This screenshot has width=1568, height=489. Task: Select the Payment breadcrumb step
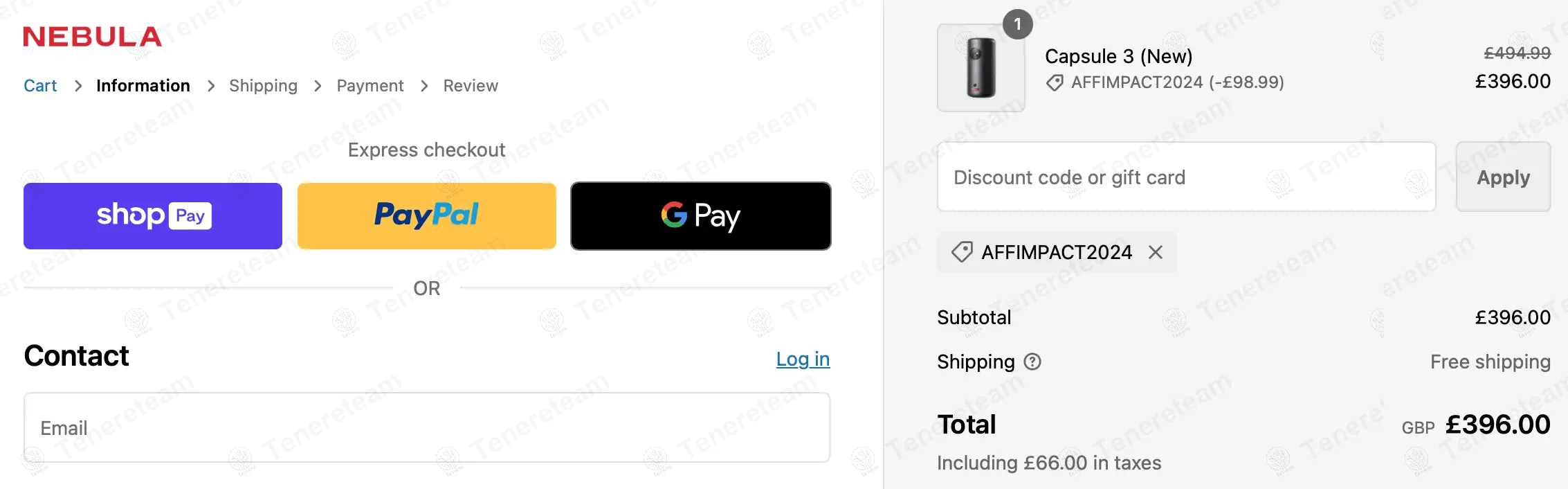370,86
